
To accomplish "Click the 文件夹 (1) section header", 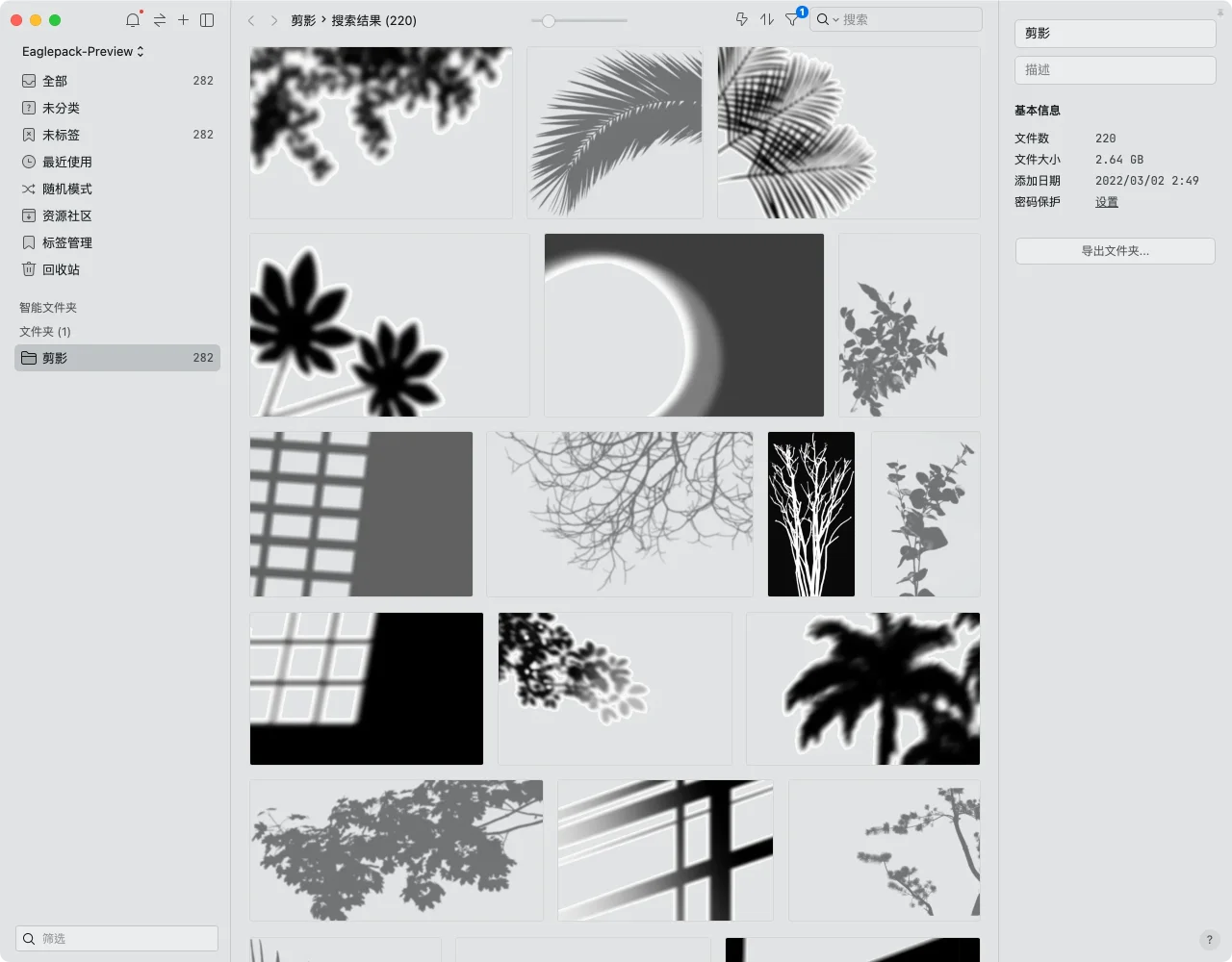I will (x=45, y=332).
